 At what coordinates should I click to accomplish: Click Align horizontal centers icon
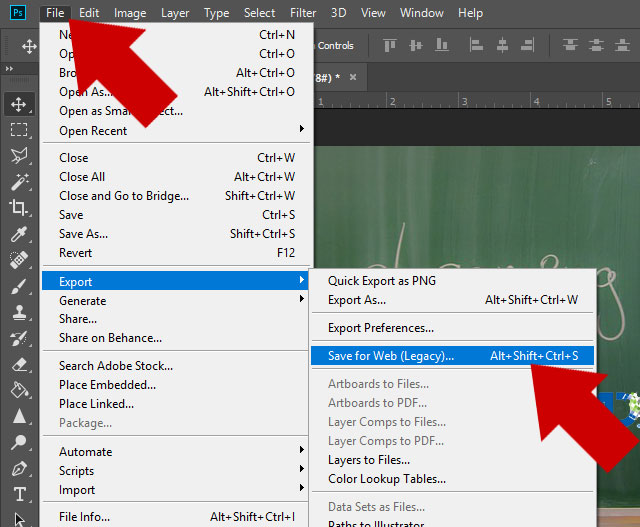[x=502, y=45]
